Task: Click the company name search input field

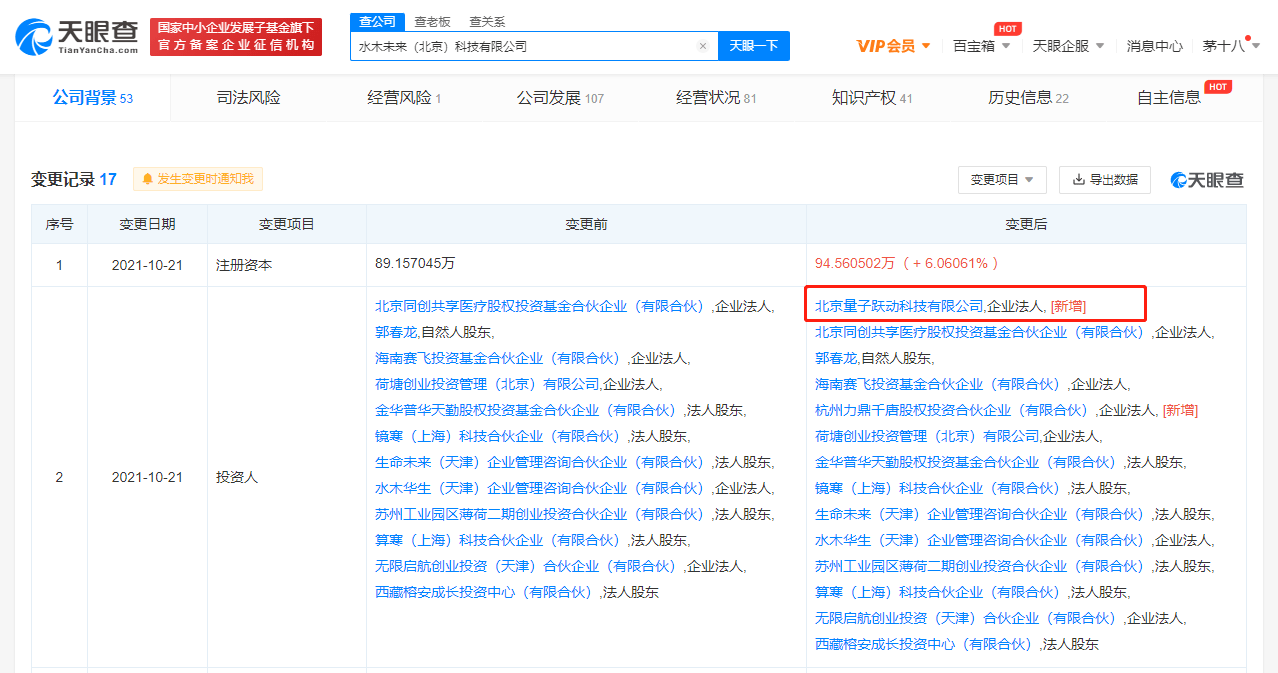Action: 524,46
